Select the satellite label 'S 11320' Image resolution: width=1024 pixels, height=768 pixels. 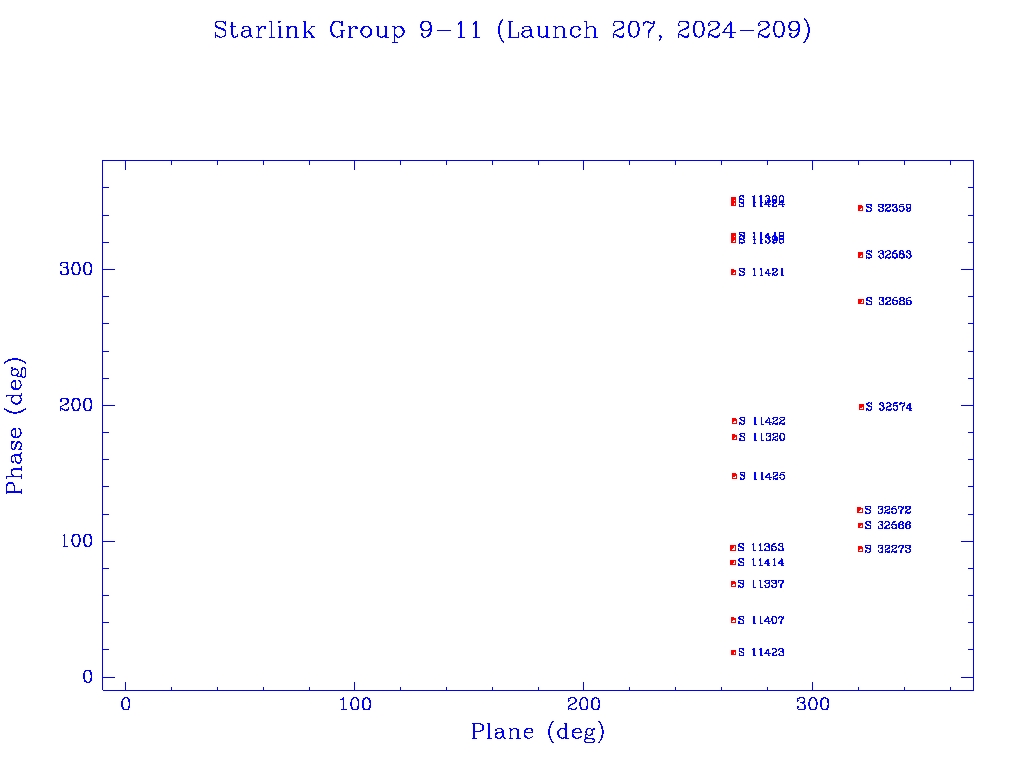tap(762, 438)
